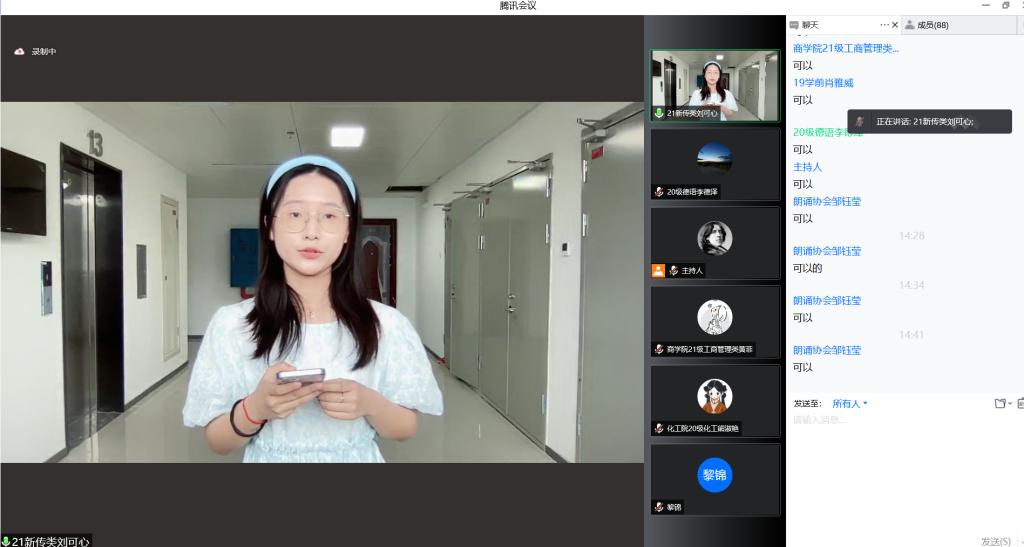This screenshot has width=1024, height=547.
Task: Click the green mic icon at bottom-left speaker label
Action: (x=6, y=541)
